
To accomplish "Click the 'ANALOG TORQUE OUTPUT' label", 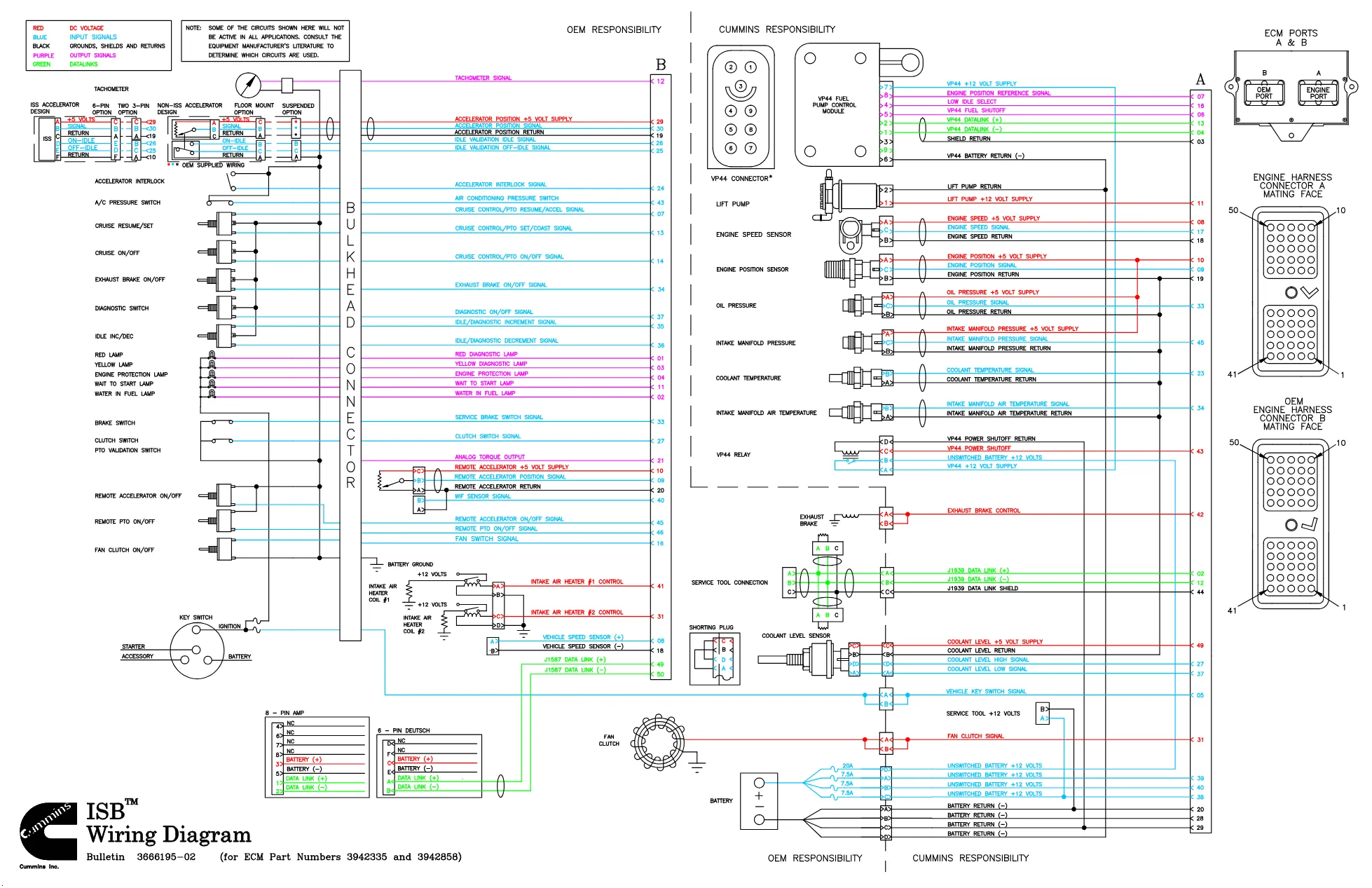I will tap(490, 457).
